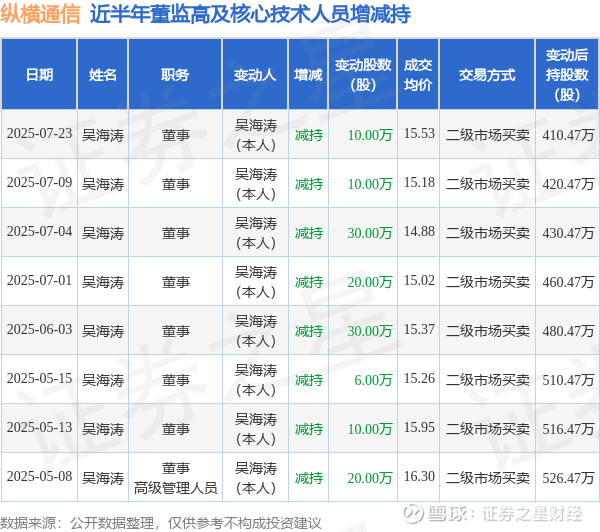Click 30.00万 in the 2025-06-03 row
Viewport: 600px width, 532px height.
coord(370,331)
